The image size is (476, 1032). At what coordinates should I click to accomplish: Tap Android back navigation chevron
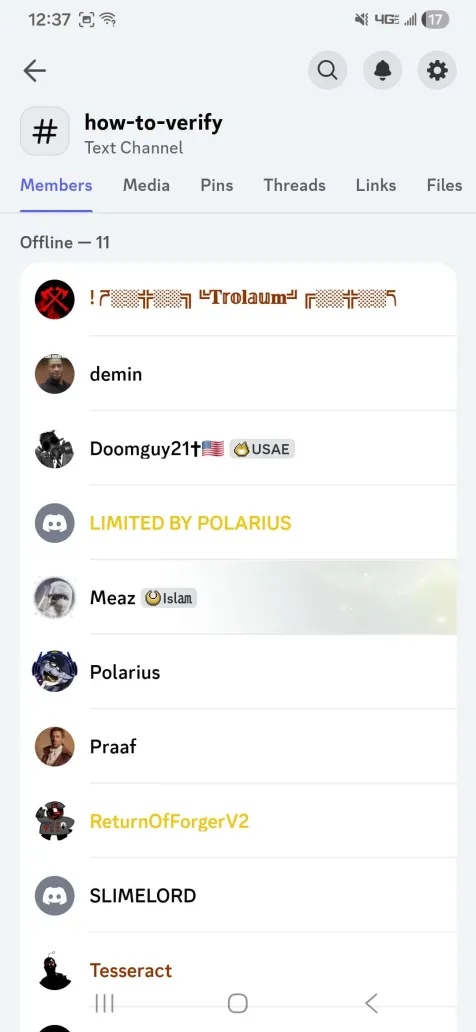click(x=371, y=1003)
